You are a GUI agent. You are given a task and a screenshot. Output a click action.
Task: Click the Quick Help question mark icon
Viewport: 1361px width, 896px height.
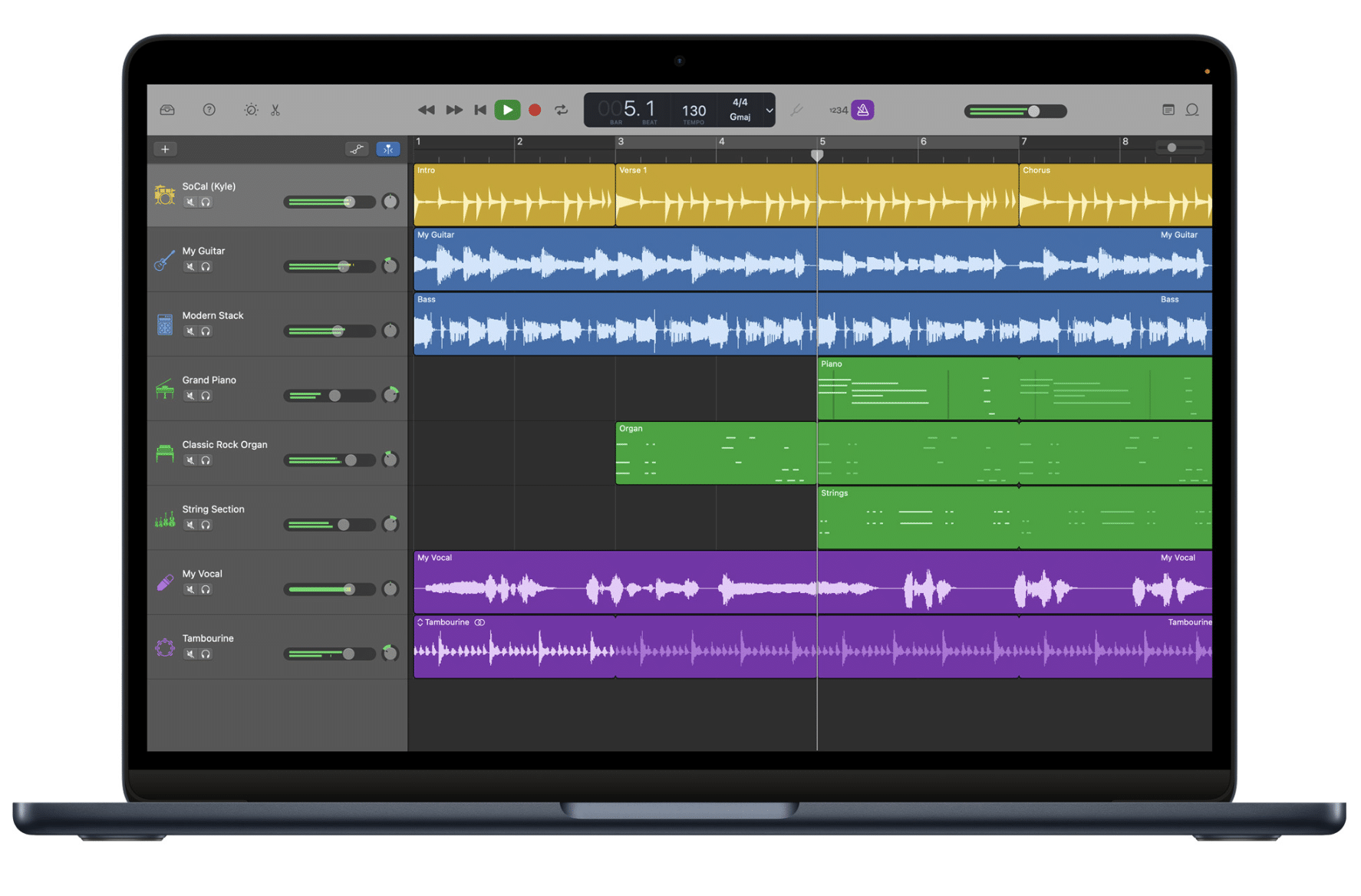pyautogui.click(x=209, y=110)
